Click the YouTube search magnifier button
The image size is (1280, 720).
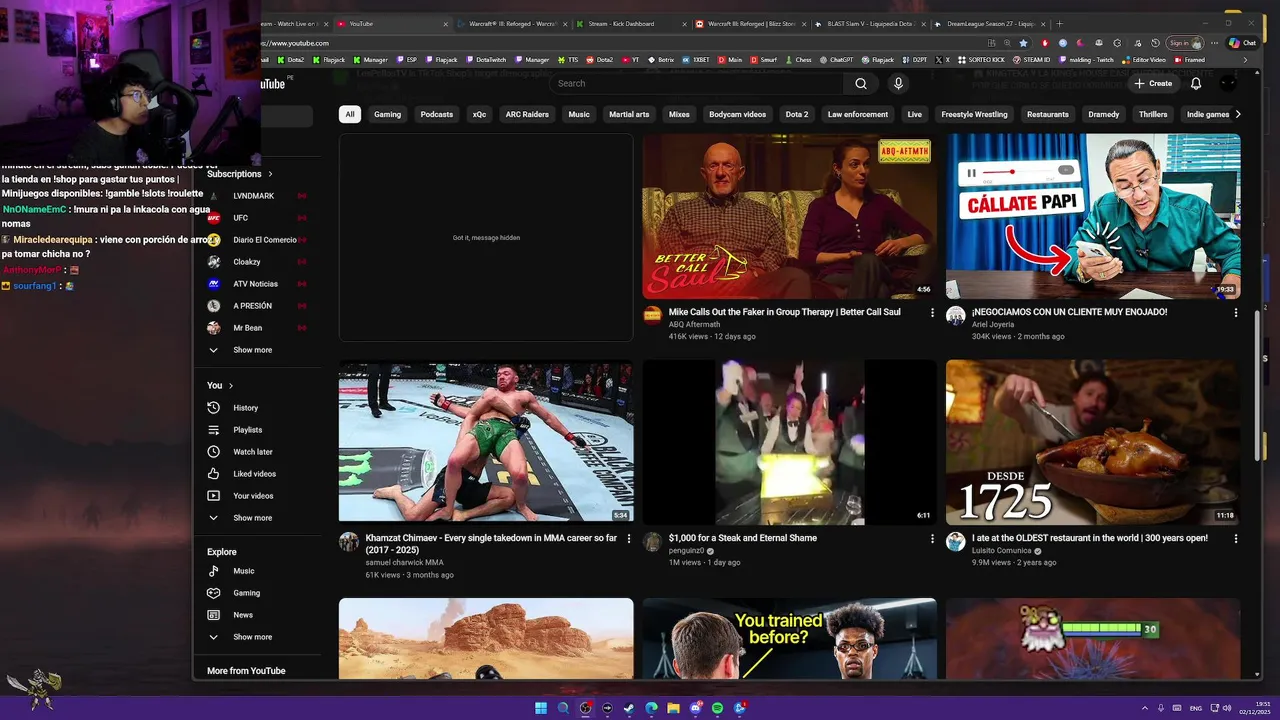tap(861, 84)
